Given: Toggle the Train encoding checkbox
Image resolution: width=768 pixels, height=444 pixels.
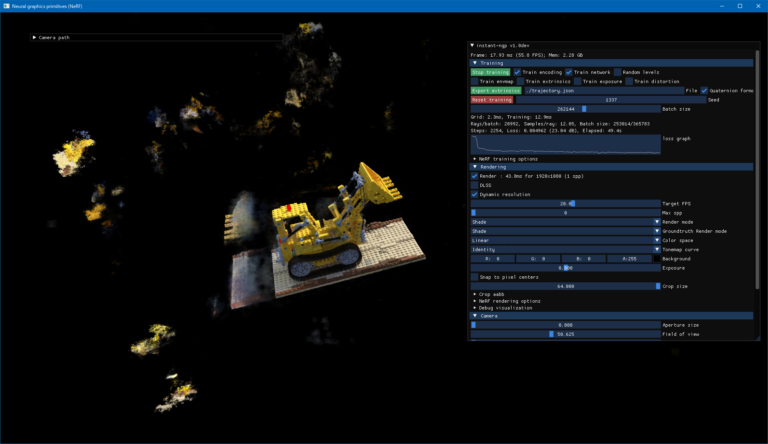Looking at the screenshot, I should [x=517, y=72].
